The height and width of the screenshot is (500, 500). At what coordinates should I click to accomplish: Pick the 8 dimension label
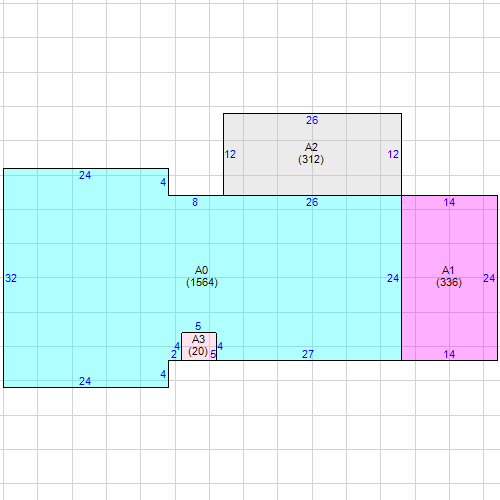point(195,202)
